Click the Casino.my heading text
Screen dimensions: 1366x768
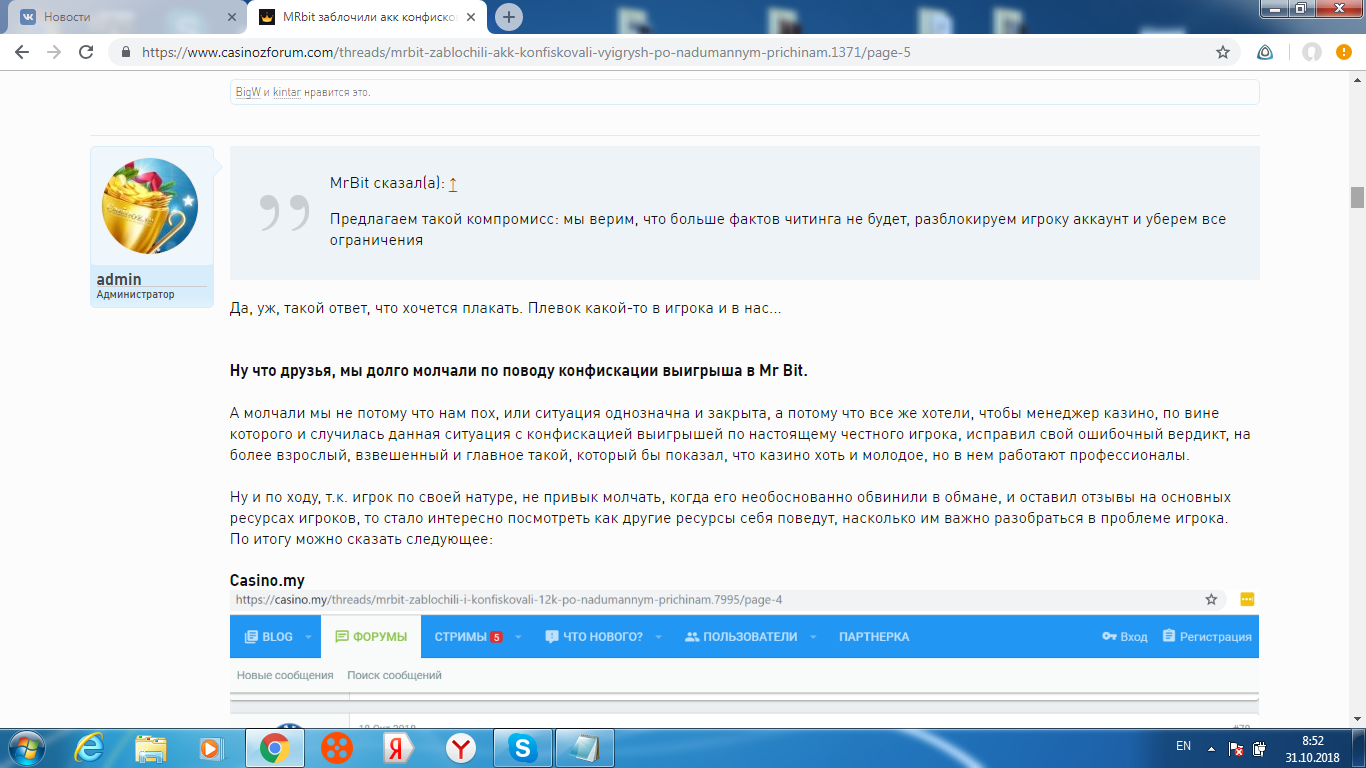267,580
